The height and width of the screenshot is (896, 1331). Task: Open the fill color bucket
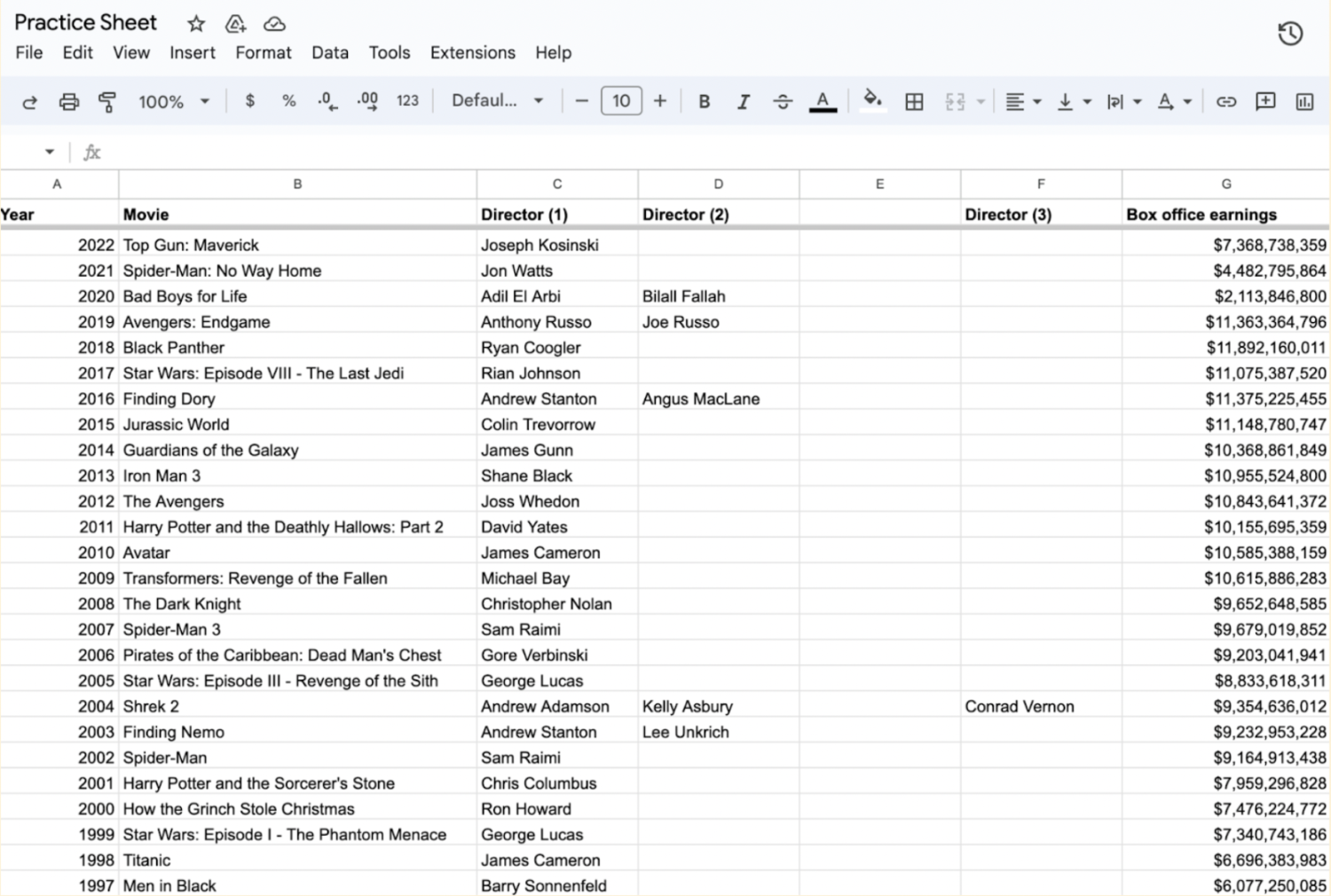click(873, 99)
